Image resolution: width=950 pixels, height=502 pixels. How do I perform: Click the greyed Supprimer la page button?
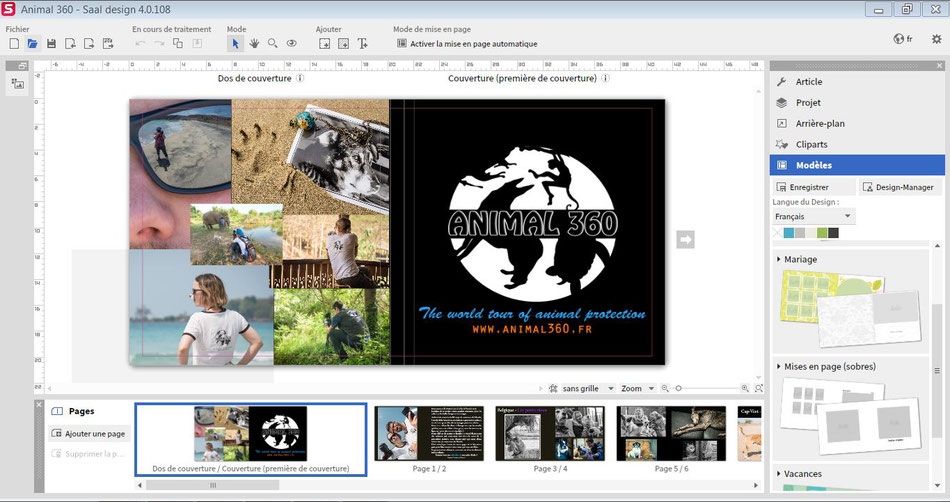pyautogui.click(x=89, y=454)
